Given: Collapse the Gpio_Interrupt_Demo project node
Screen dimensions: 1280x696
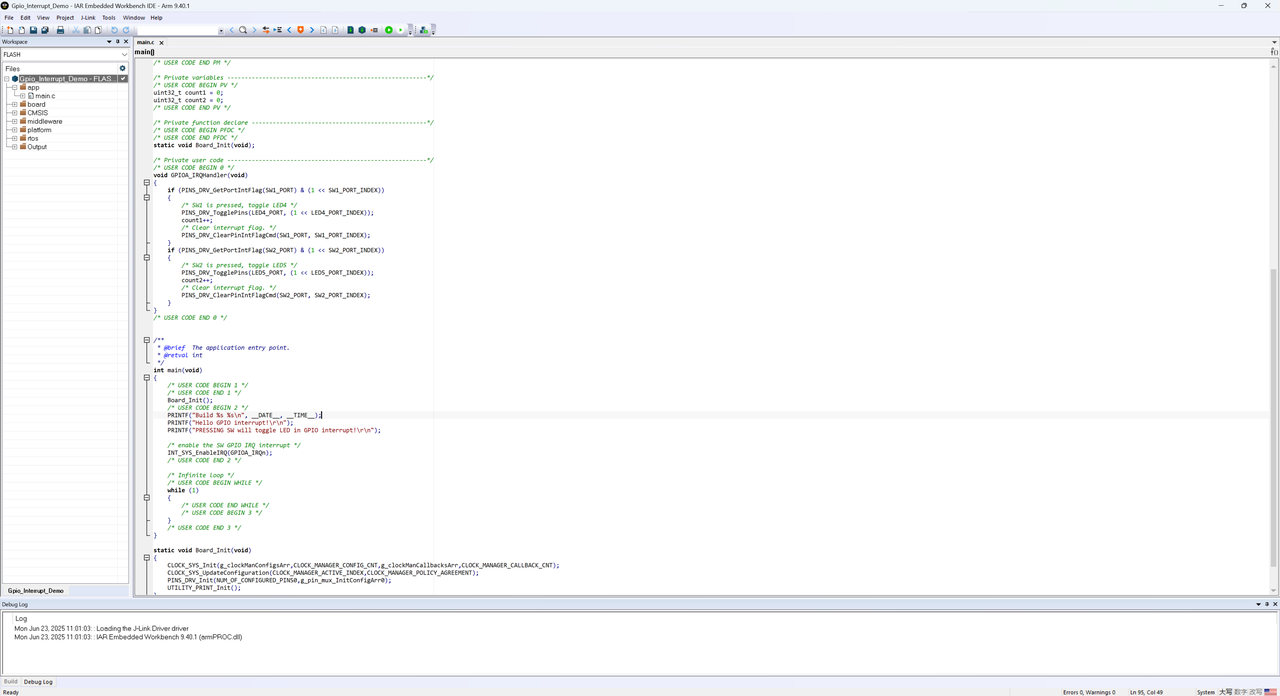Looking at the screenshot, I should click(6, 78).
